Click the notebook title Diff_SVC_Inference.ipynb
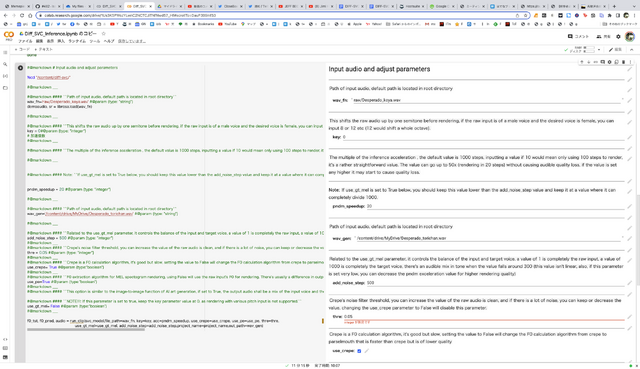Screen dimensions: 640x369 [x=60, y=33]
